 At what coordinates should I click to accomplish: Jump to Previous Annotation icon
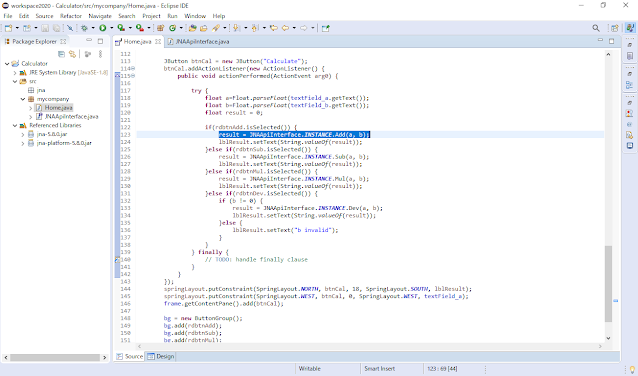click(255, 28)
